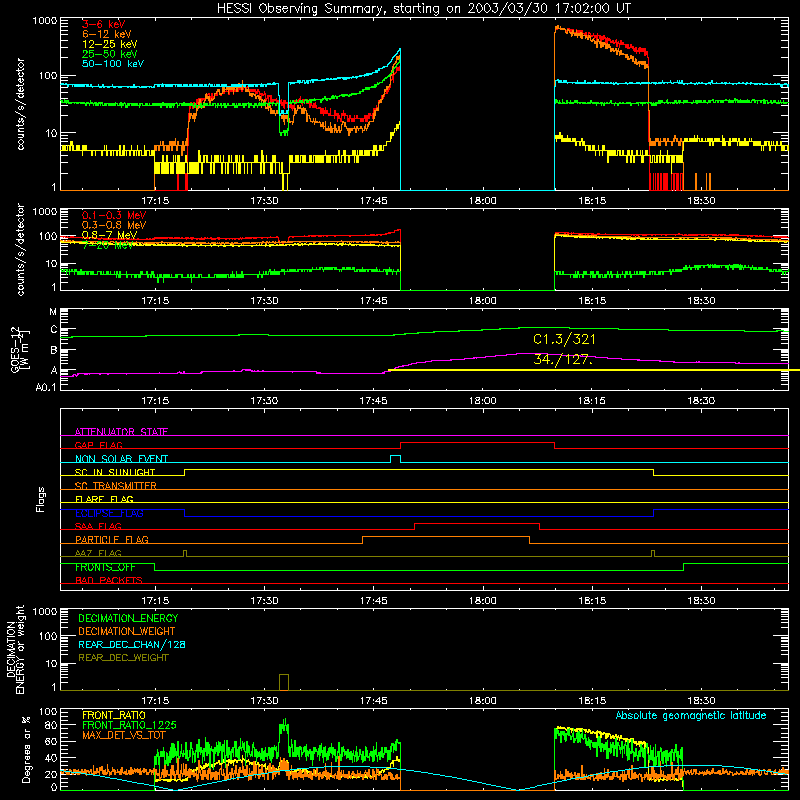
Task: Click the REAR_DEC_WEIGHT rectangular pulse in decimation plot
Action: point(284,682)
